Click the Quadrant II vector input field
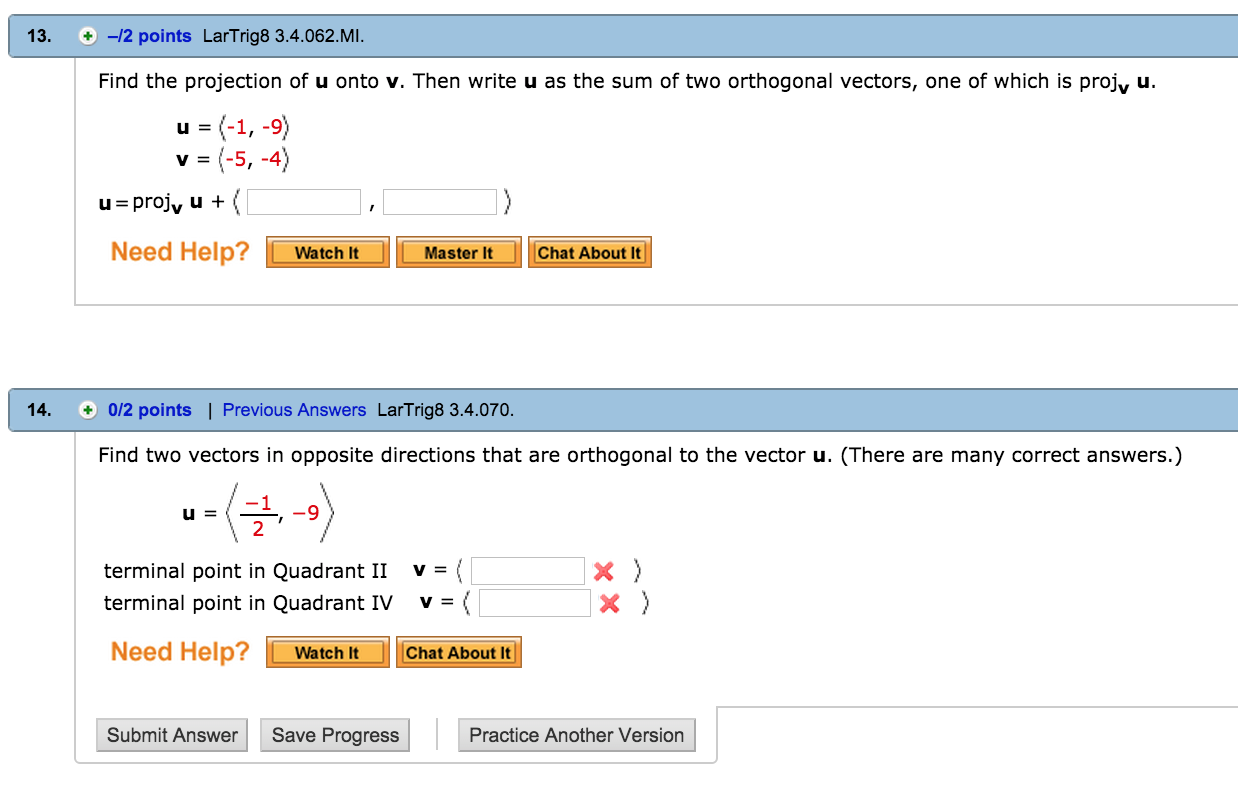The height and width of the screenshot is (786, 1238). click(529, 570)
